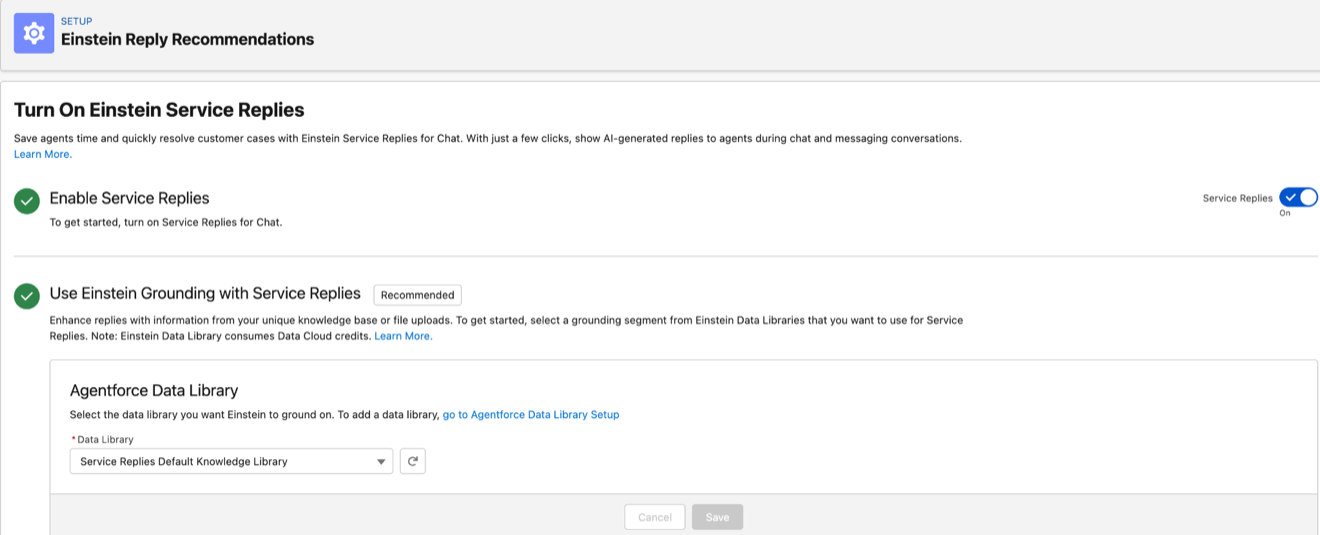
Task: Click the Recommended badge
Action: (x=418, y=295)
